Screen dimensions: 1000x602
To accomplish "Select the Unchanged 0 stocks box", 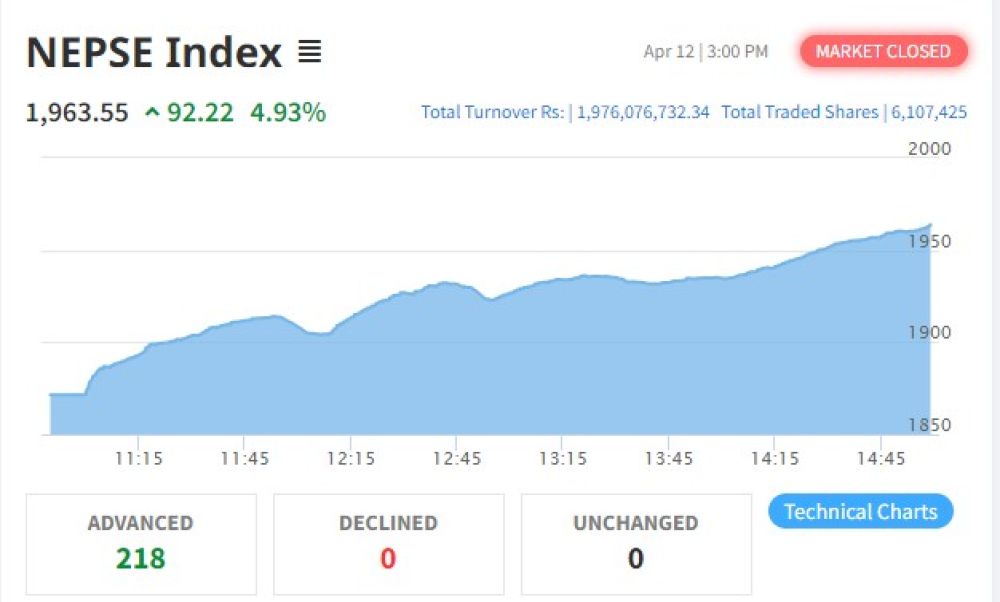I will click(636, 544).
